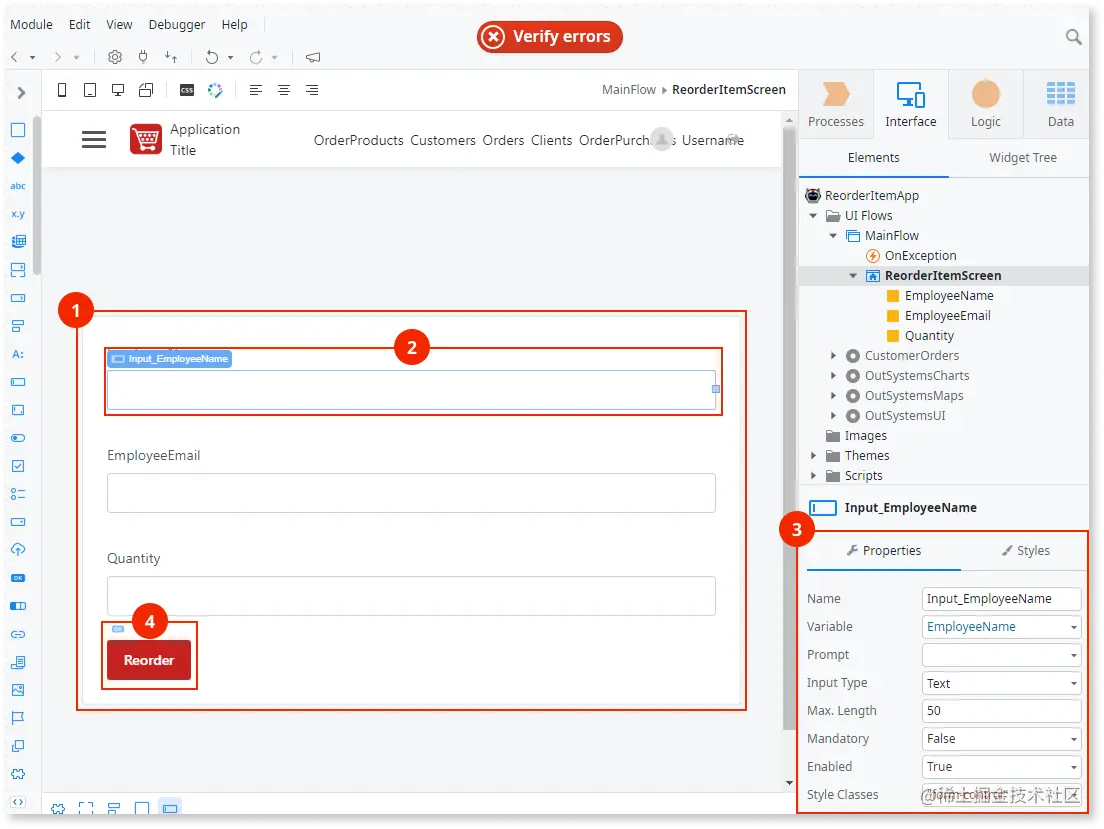The image size is (1104, 829).
Task: Switch to the Widget Tree tab
Action: point(1022,158)
